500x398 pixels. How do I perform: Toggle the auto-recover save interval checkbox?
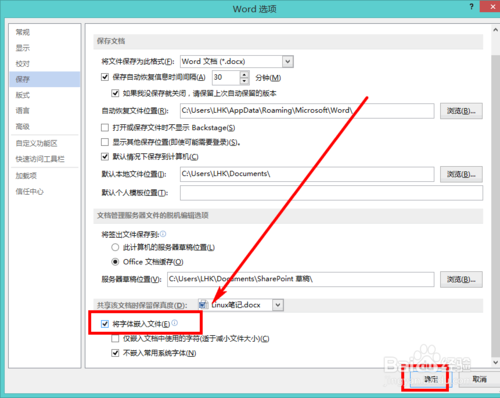coord(105,77)
